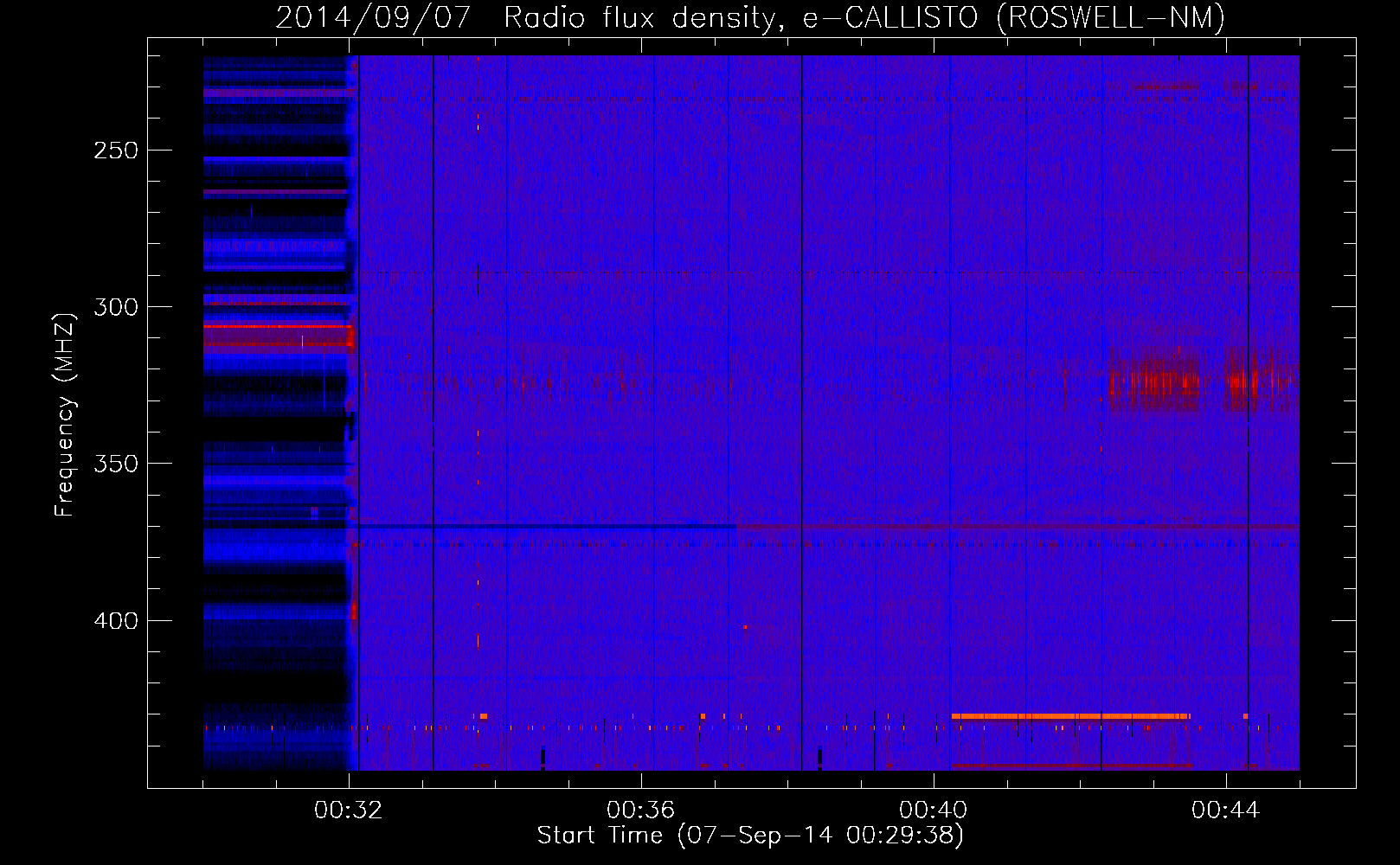Click the 250 frequency tick label
Screen dimensions: 1400x865
pyautogui.click(x=115, y=151)
